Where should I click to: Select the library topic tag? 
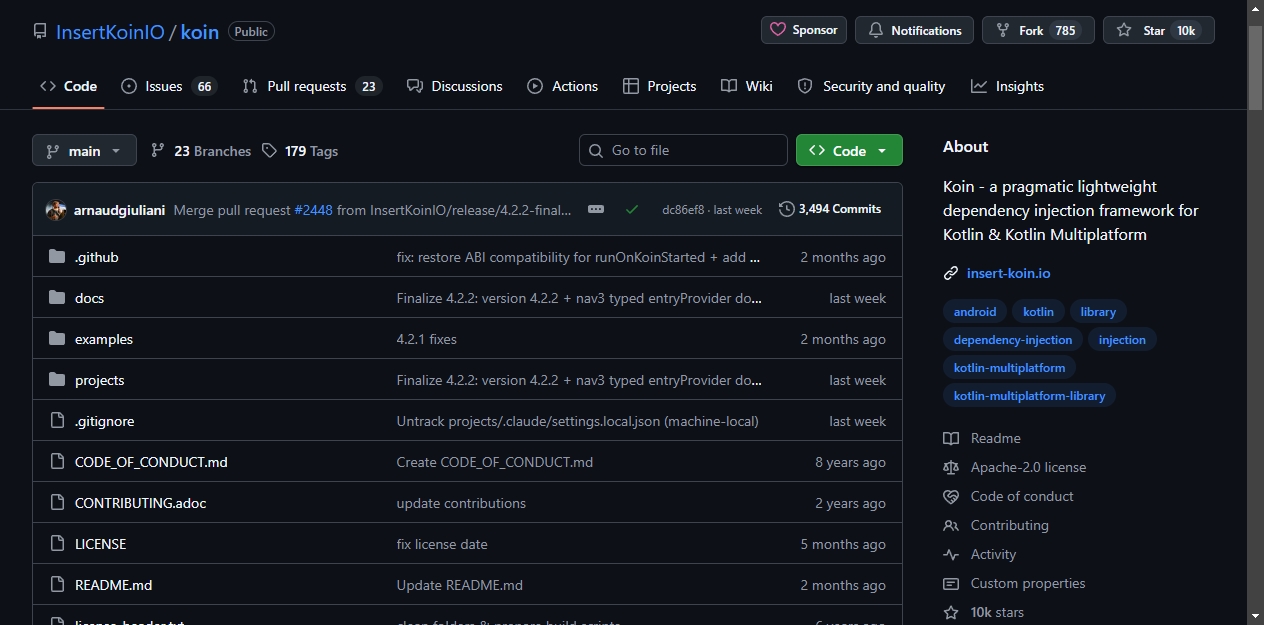[x=1098, y=312]
